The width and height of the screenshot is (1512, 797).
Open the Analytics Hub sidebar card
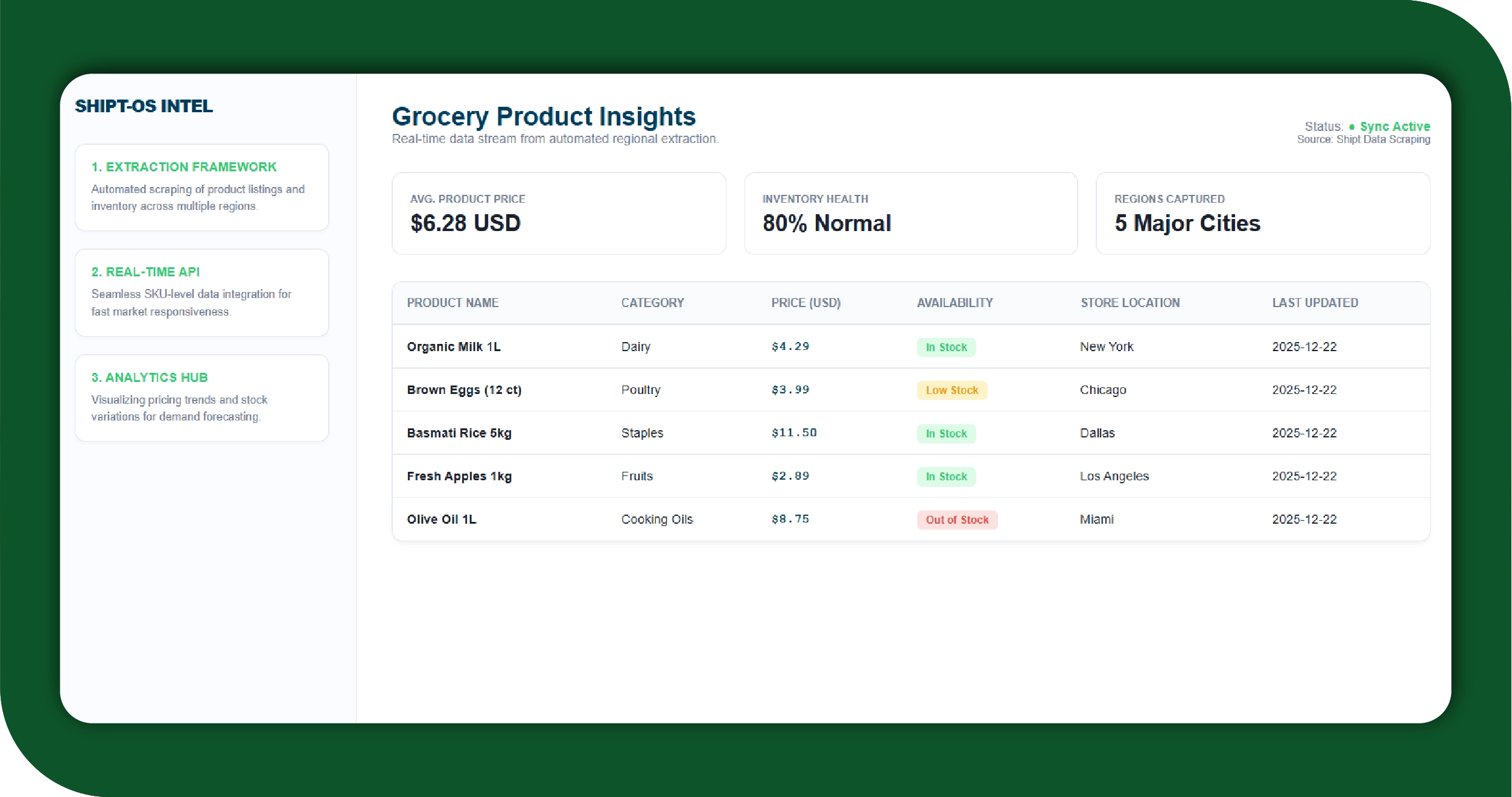[202, 398]
